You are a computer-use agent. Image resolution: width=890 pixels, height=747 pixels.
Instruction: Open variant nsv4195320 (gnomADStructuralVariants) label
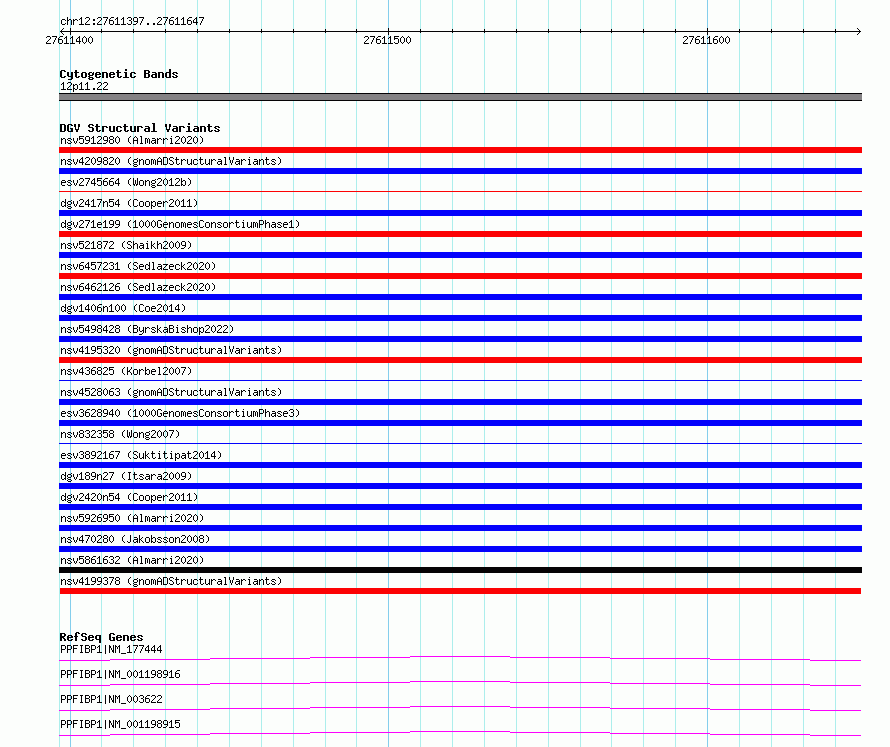pos(171,350)
